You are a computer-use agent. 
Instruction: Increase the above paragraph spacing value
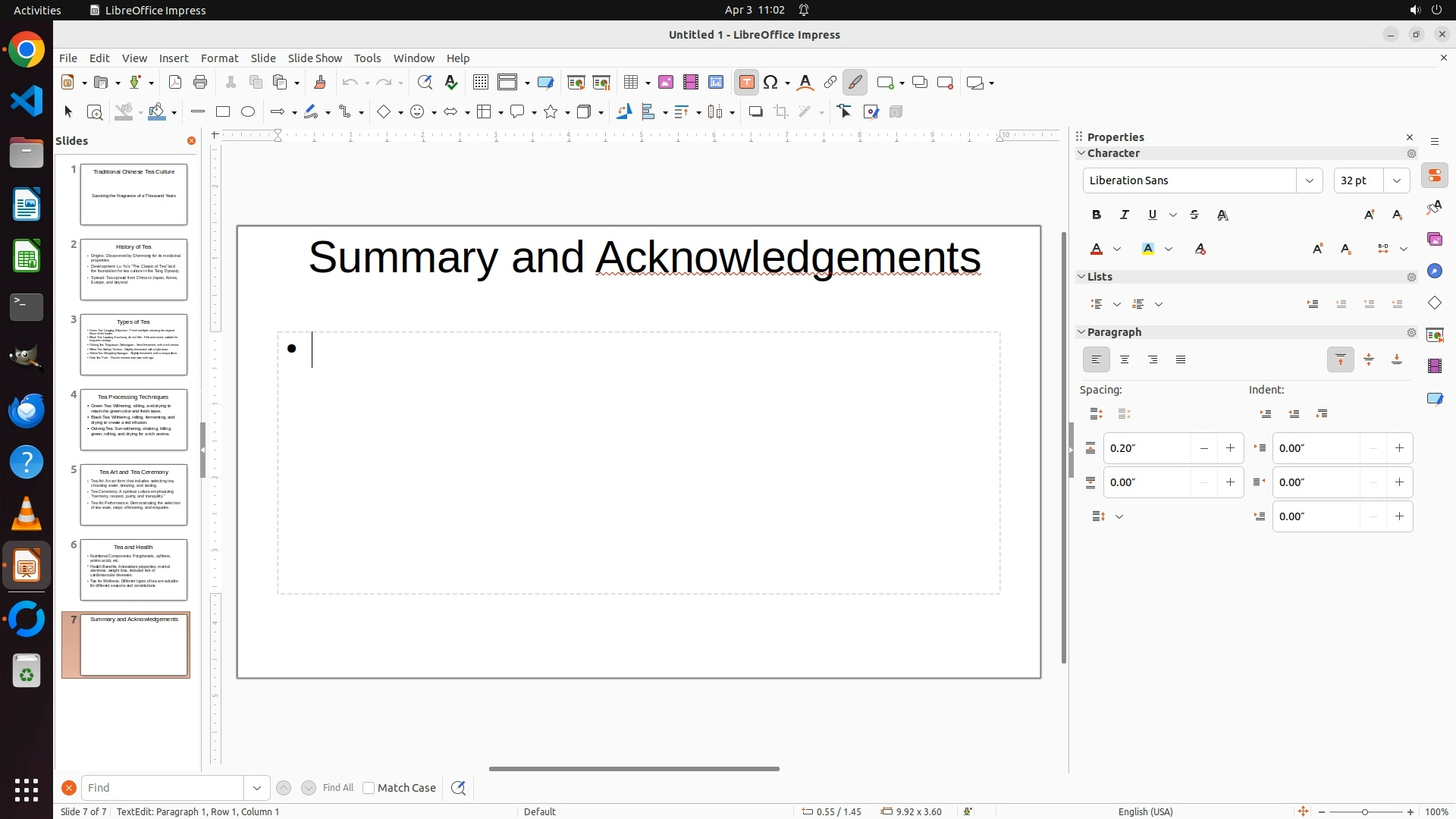coord(1230,449)
